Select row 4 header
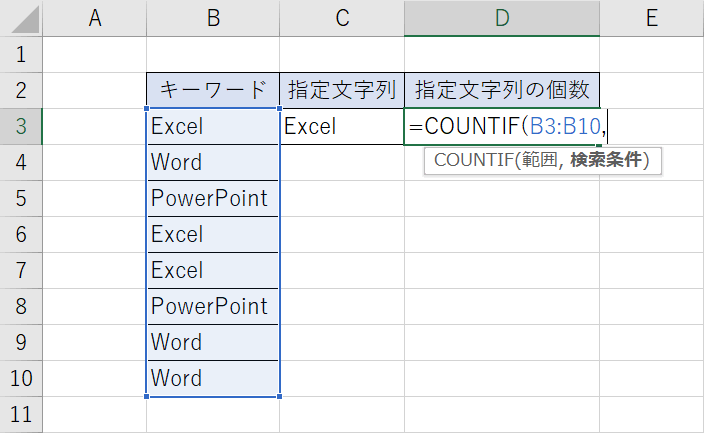Image resolution: width=704 pixels, height=433 pixels. (21, 162)
